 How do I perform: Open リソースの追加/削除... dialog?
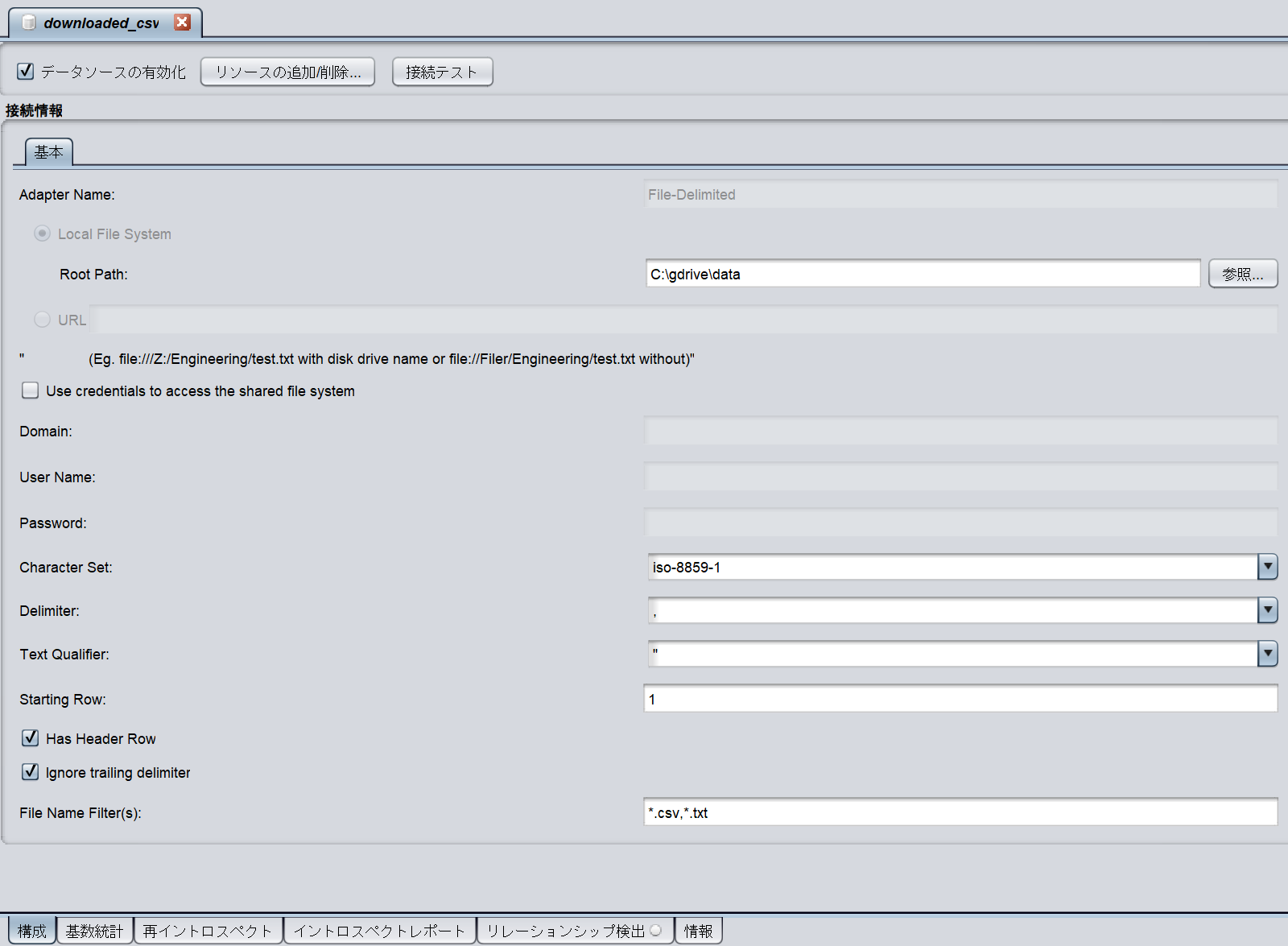(287, 72)
